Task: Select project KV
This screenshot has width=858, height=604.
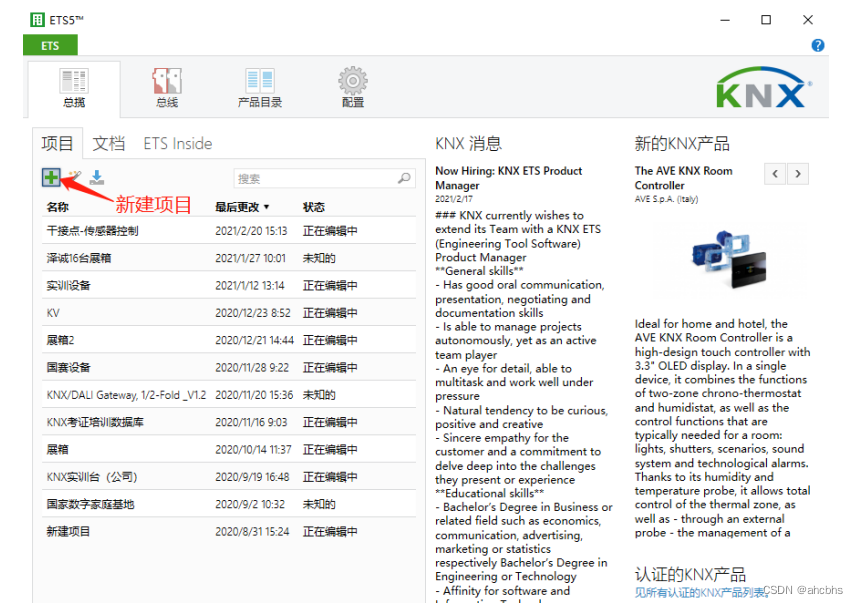Action: click(229, 313)
